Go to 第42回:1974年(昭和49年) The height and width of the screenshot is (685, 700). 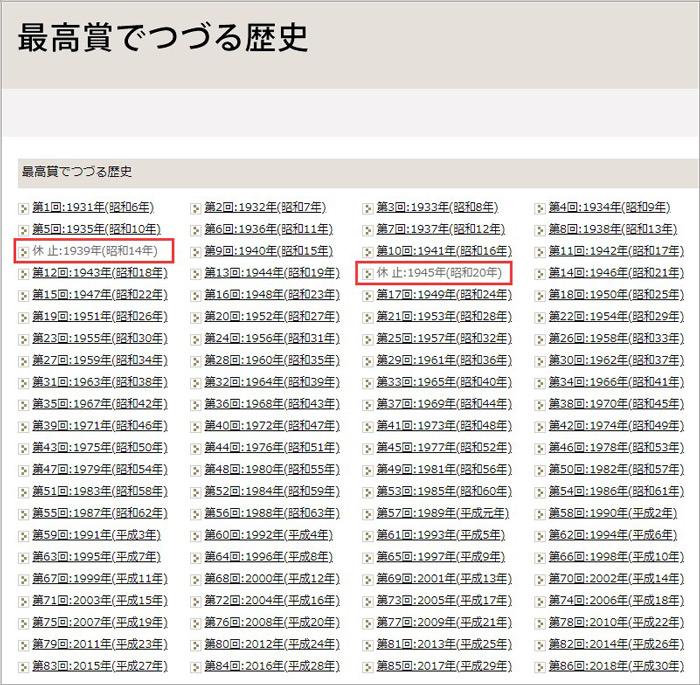tap(617, 426)
